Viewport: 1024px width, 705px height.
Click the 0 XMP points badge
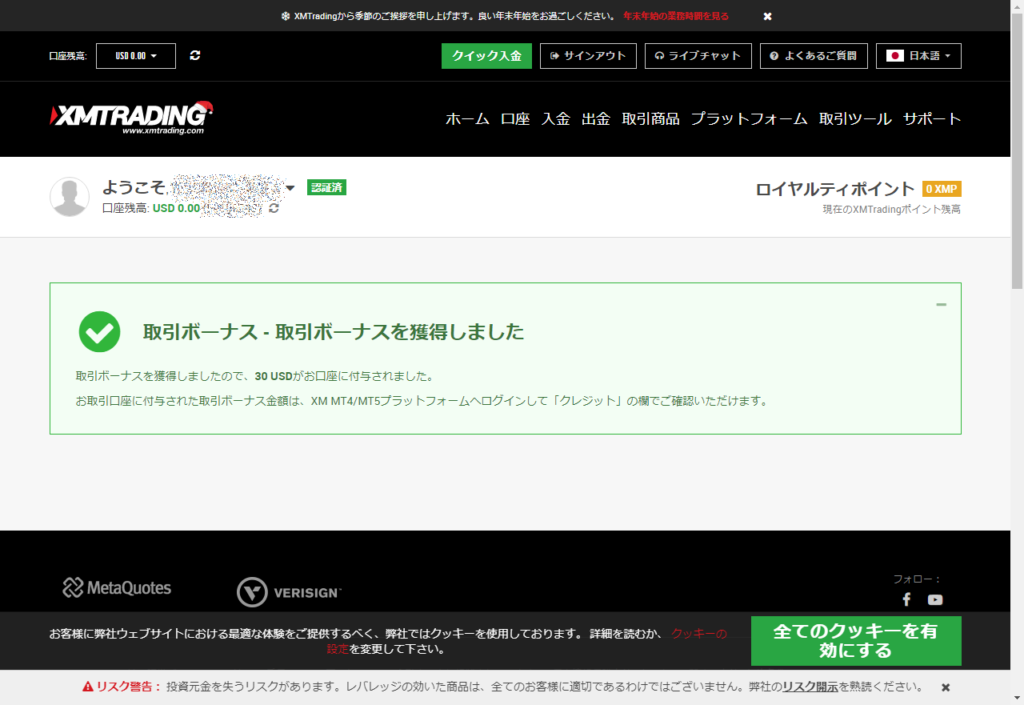(942, 189)
